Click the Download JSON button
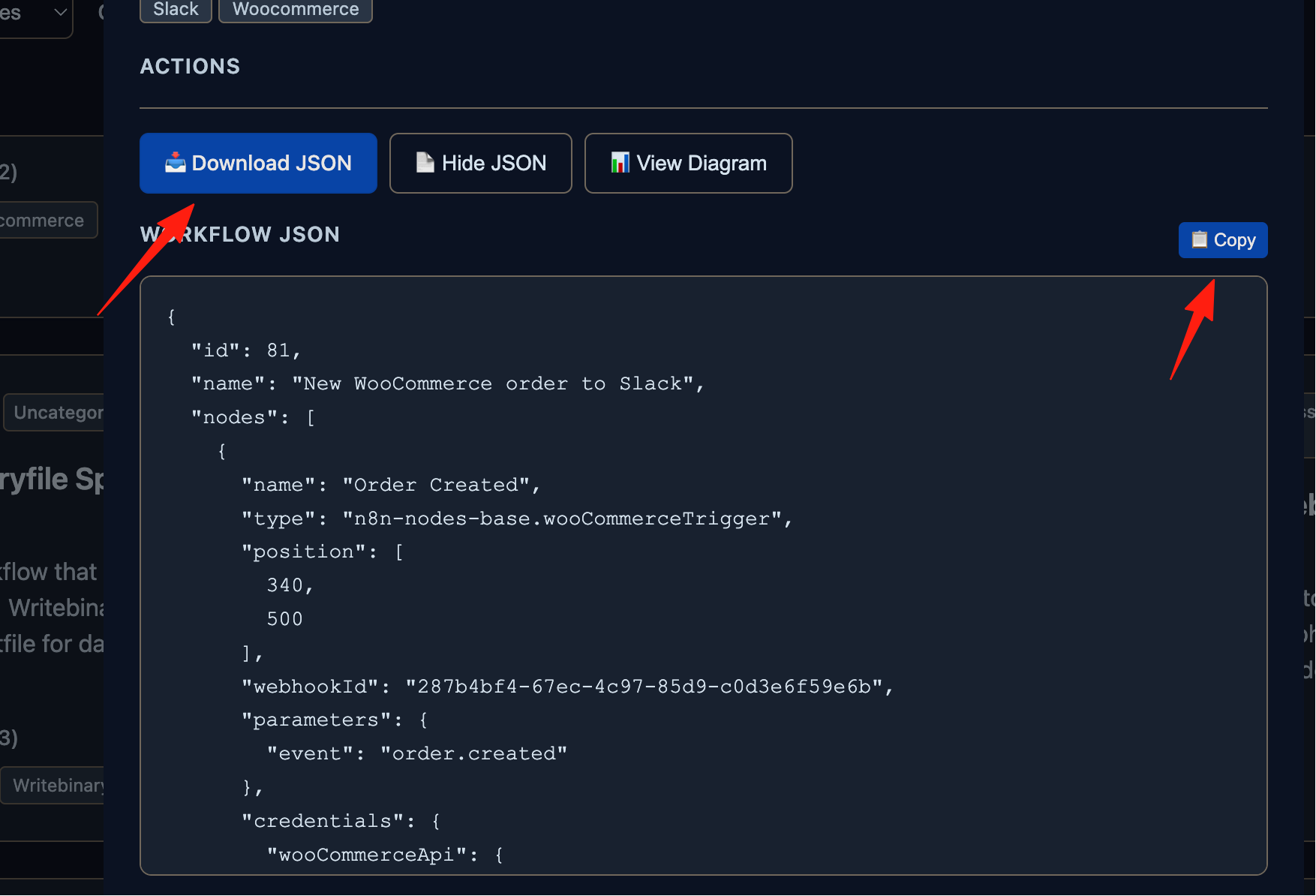The width and height of the screenshot is (1316, 896). 258,163
